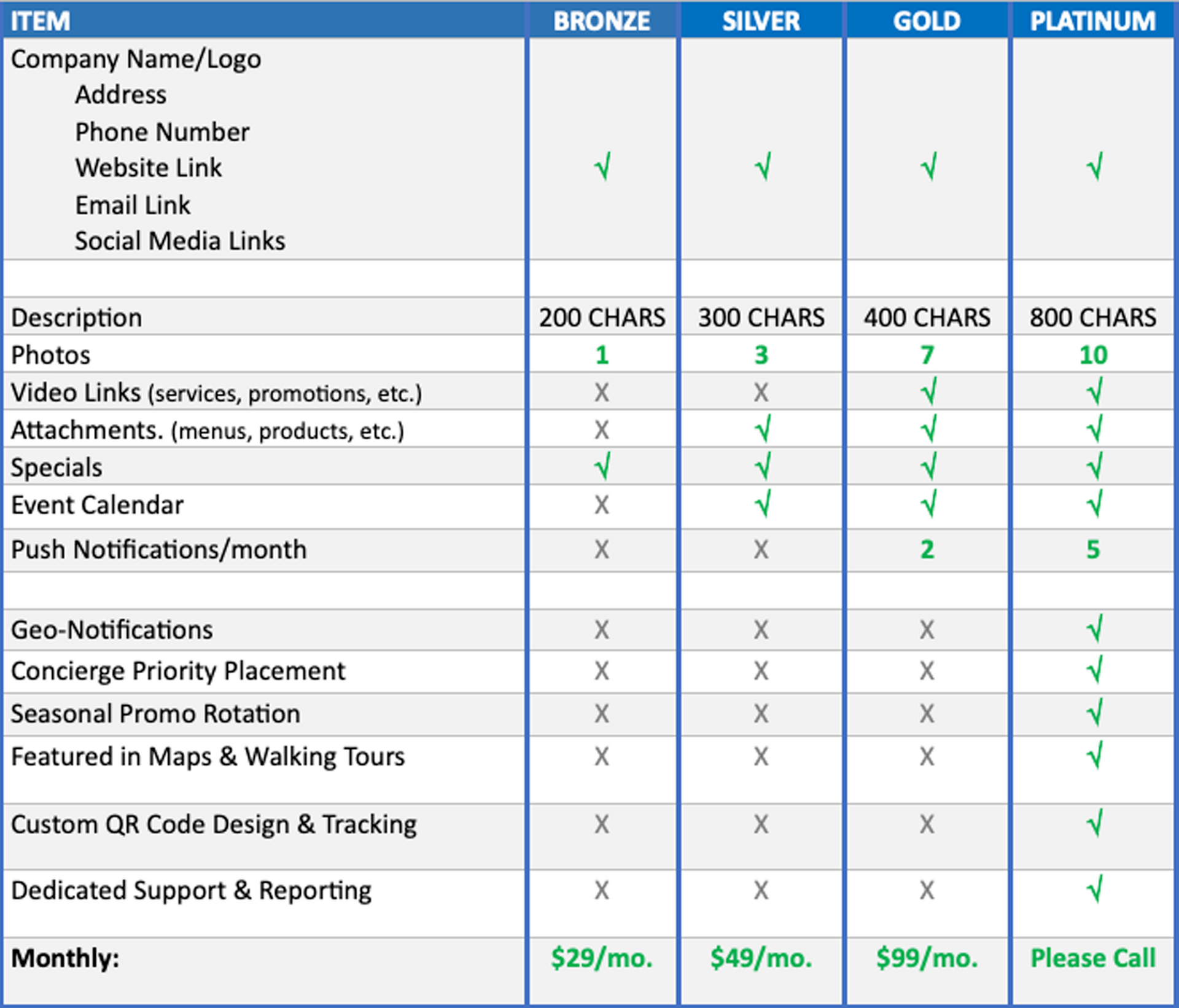Screen dimensions: 1179x1008
Task: Click Gold X for Concierge Priority Placement
Action: (927, 671)
